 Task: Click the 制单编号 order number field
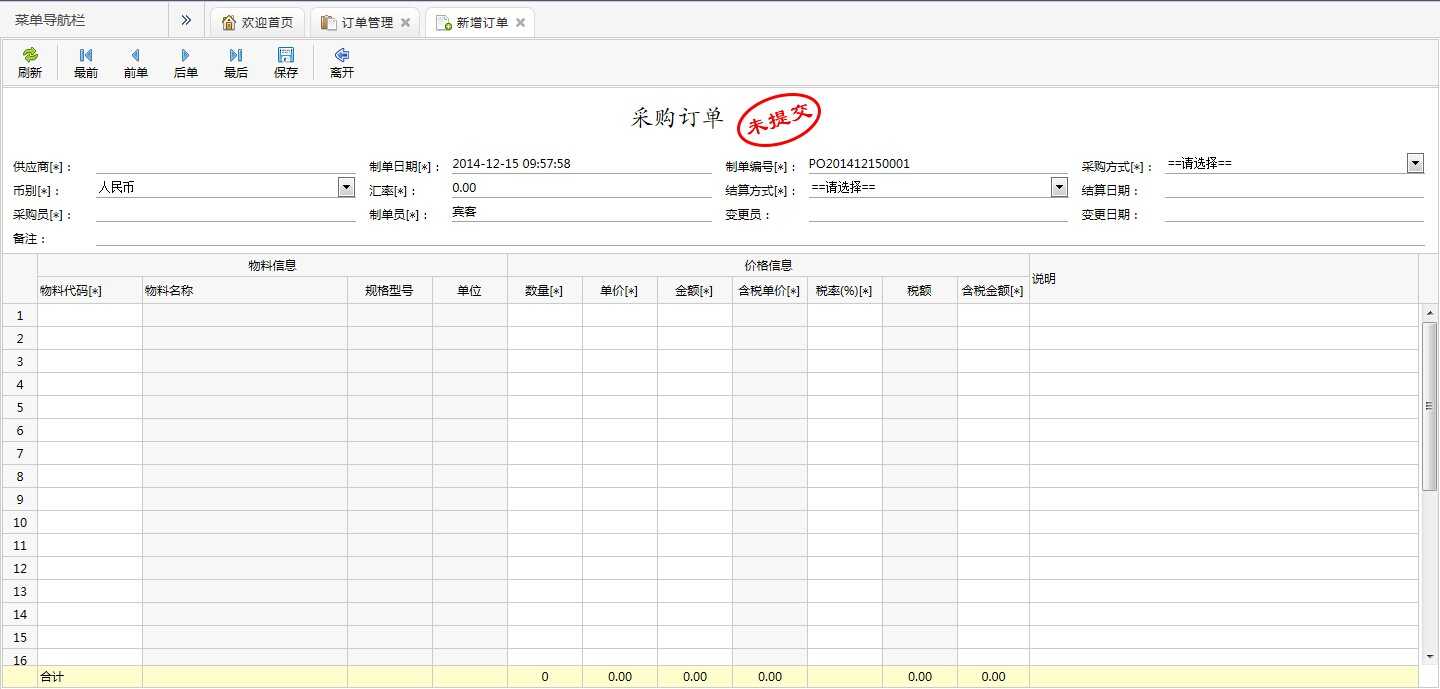pos(938,164)
